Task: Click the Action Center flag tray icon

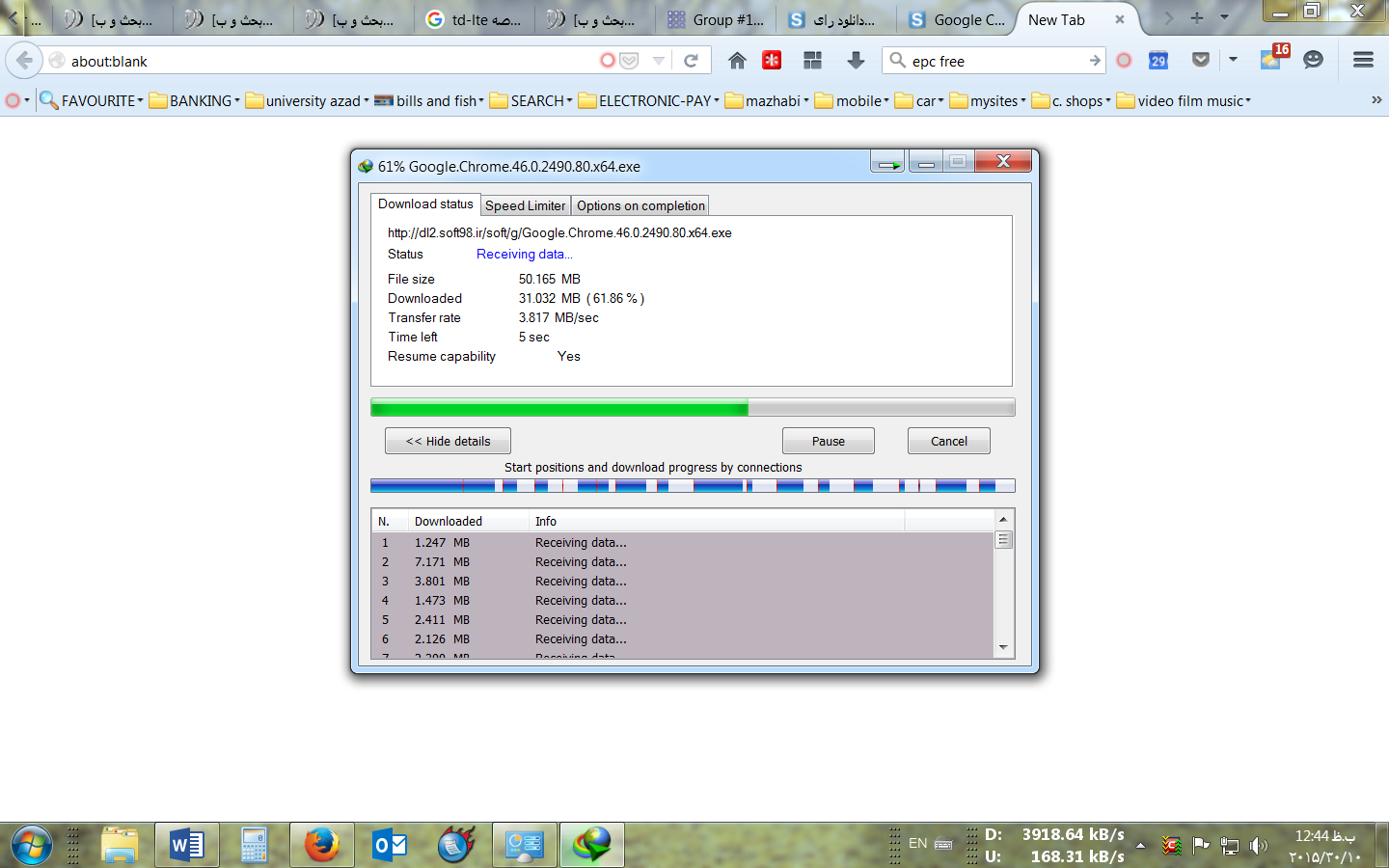Action: pyautogui.click(x=1201, y=846)
